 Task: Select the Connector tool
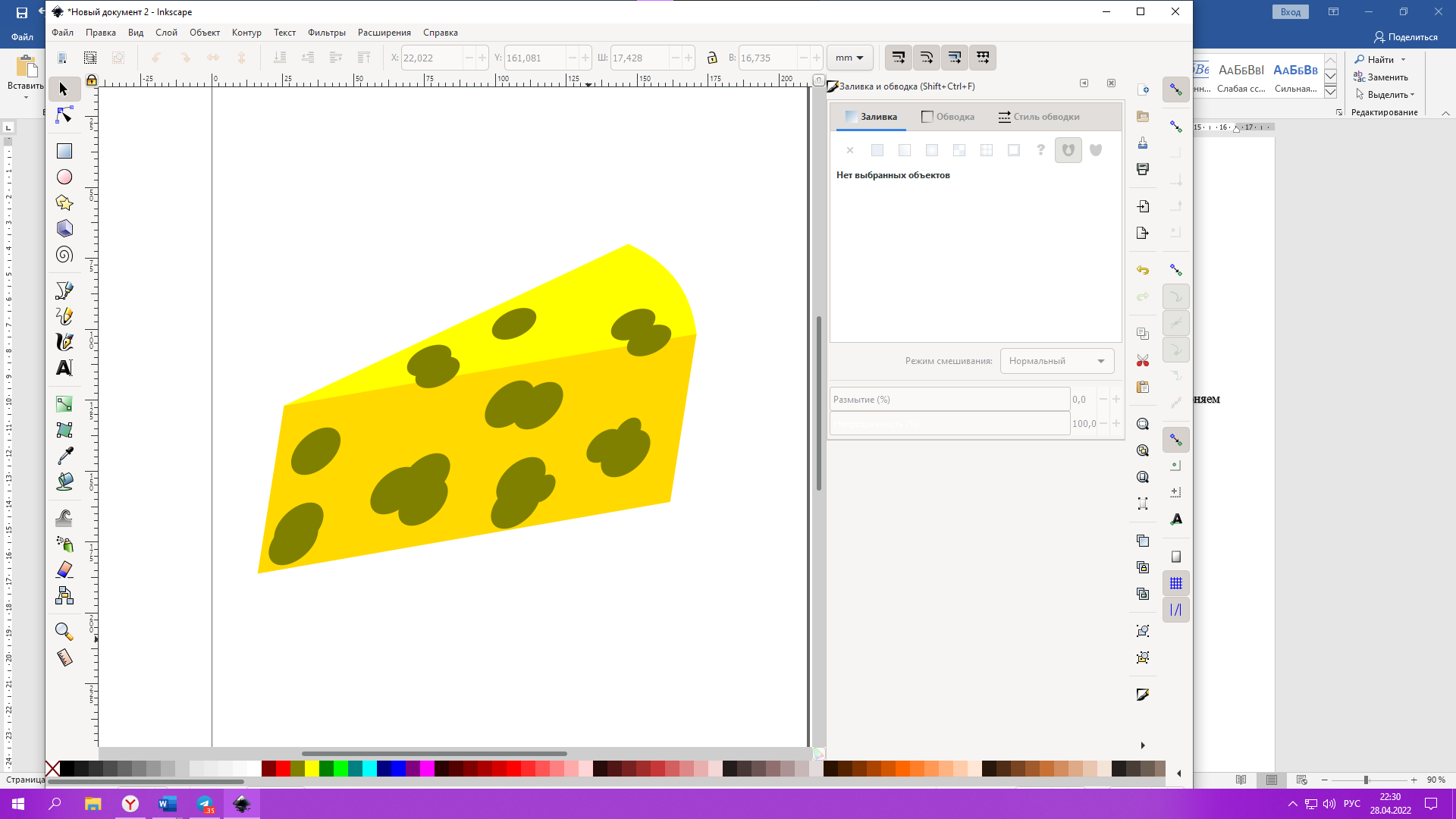[x=64, y=595]
